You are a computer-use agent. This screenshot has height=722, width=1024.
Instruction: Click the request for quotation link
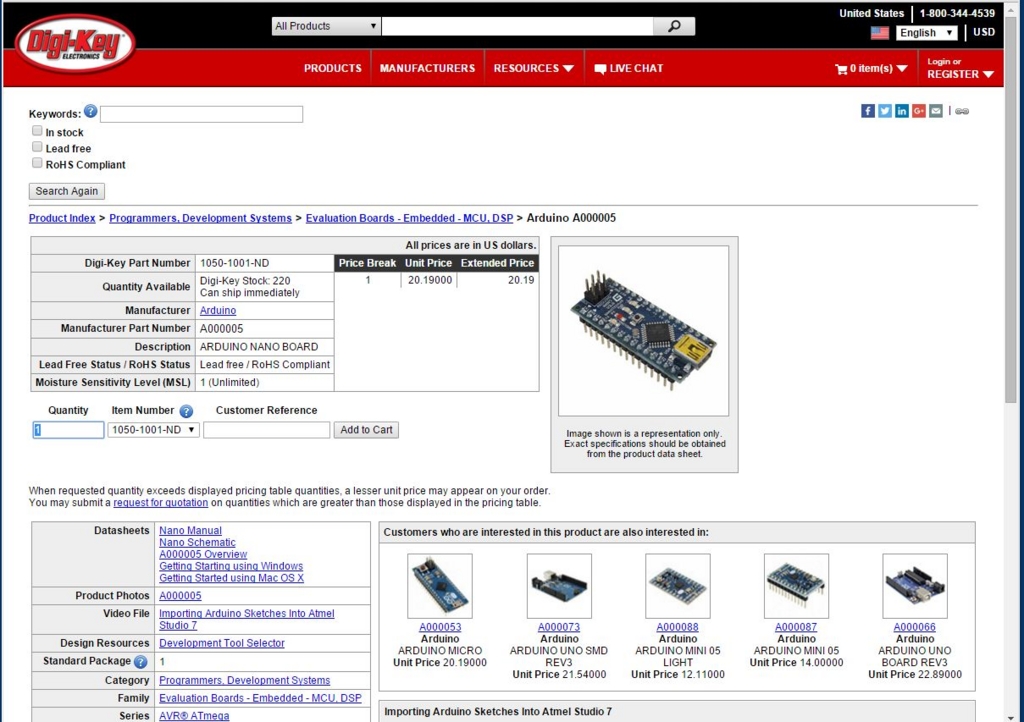(x=161, y=503)
